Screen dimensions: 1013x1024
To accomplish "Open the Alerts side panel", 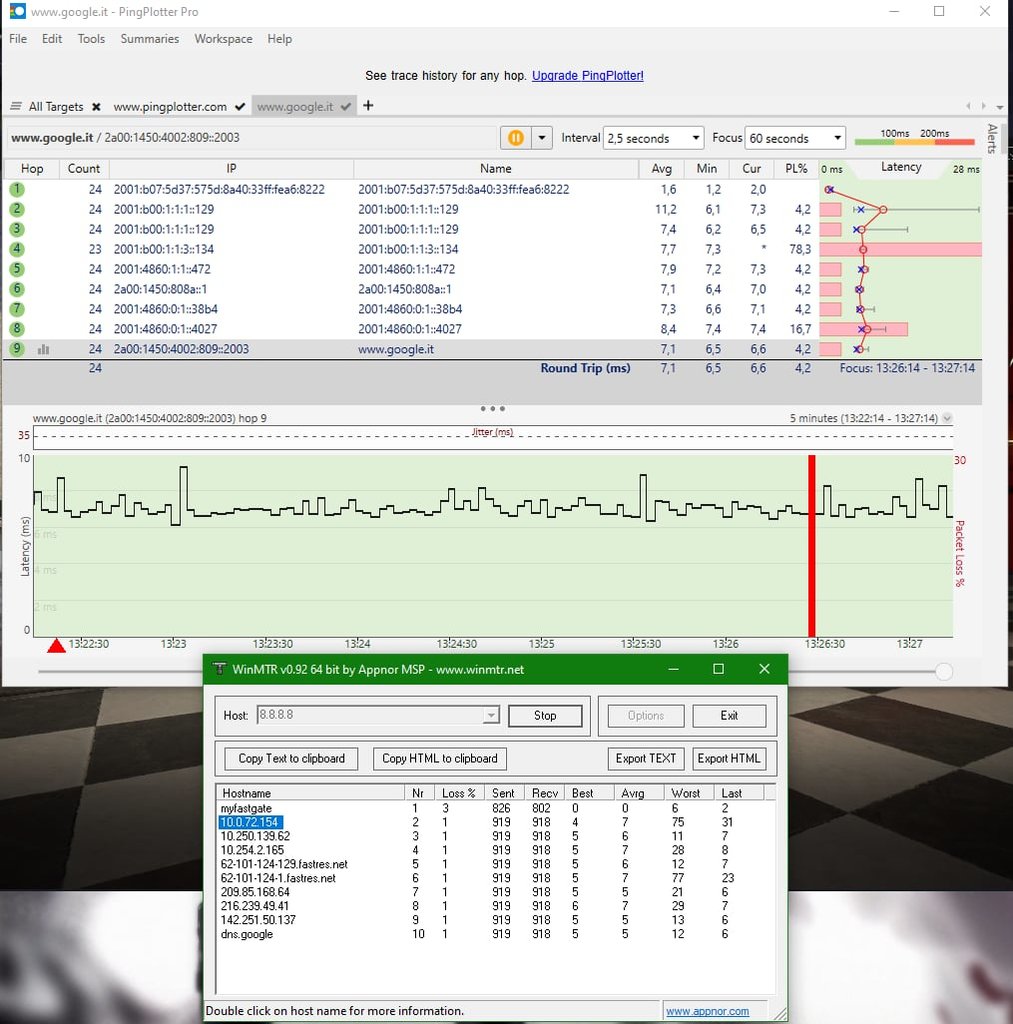I will pos(992,138).
